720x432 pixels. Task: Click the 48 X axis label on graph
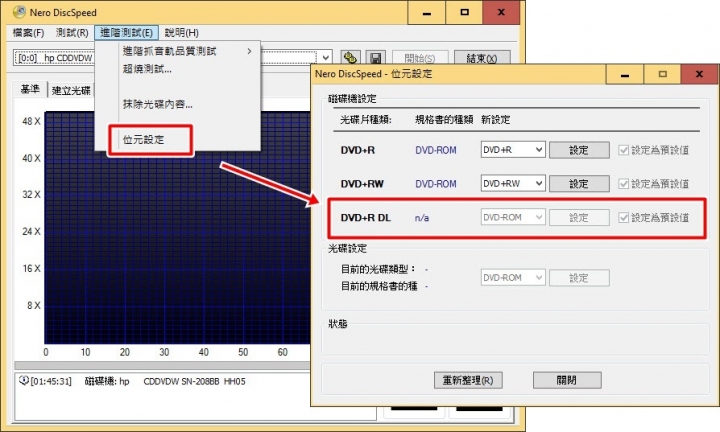[x=31, y=121]
